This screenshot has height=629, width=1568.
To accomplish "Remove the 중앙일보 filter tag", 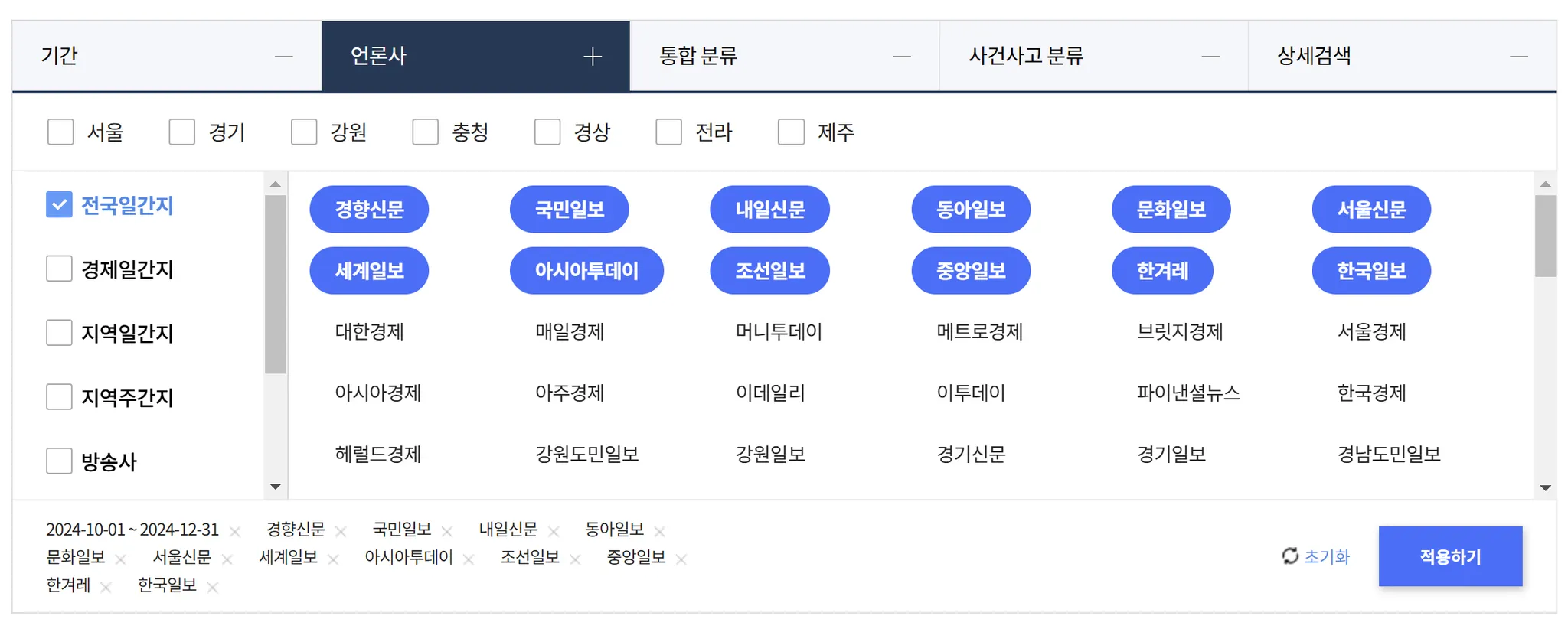I will [x=681, y=559].
